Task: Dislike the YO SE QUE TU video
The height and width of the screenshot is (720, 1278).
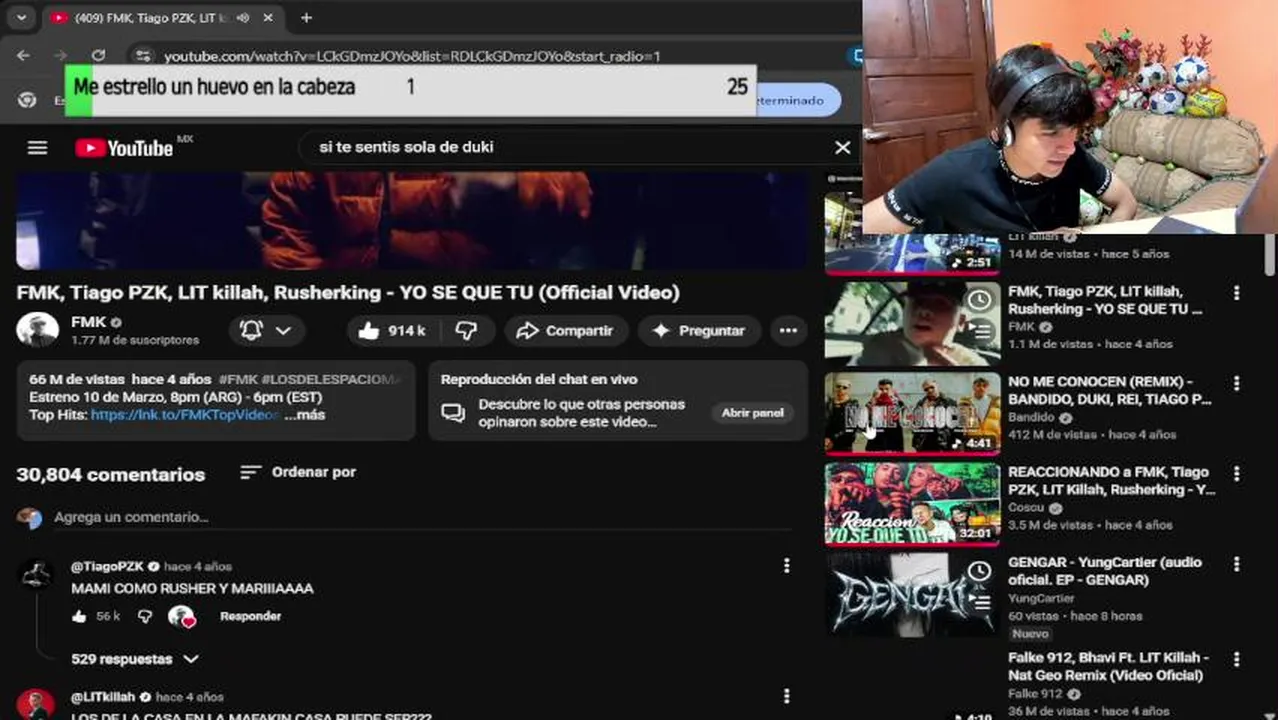Action: (466, 330)
